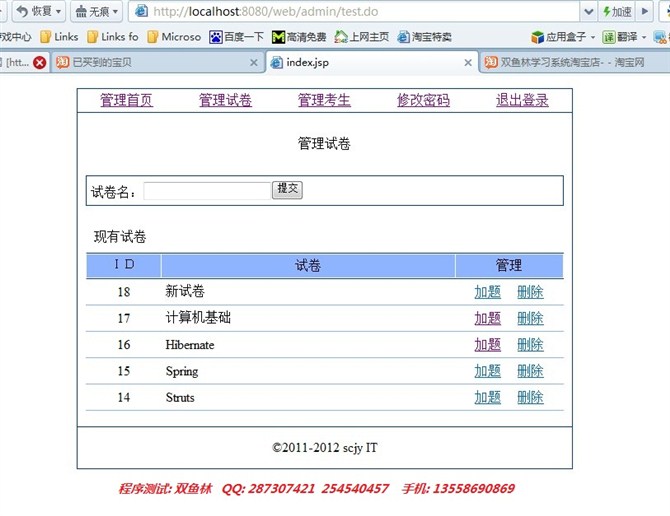670x516 pixels.
Task: Click 删除 for Hibernate row
Action: point(530,345)
